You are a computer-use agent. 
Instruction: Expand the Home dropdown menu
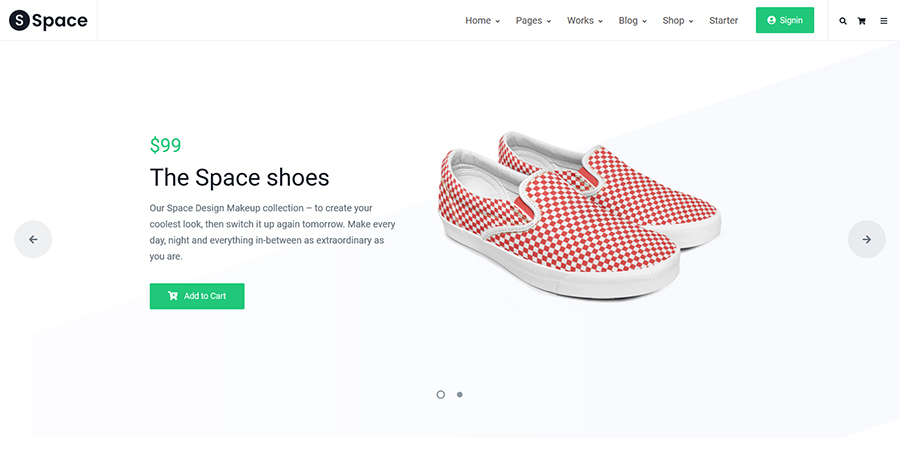tap(482, 21)
